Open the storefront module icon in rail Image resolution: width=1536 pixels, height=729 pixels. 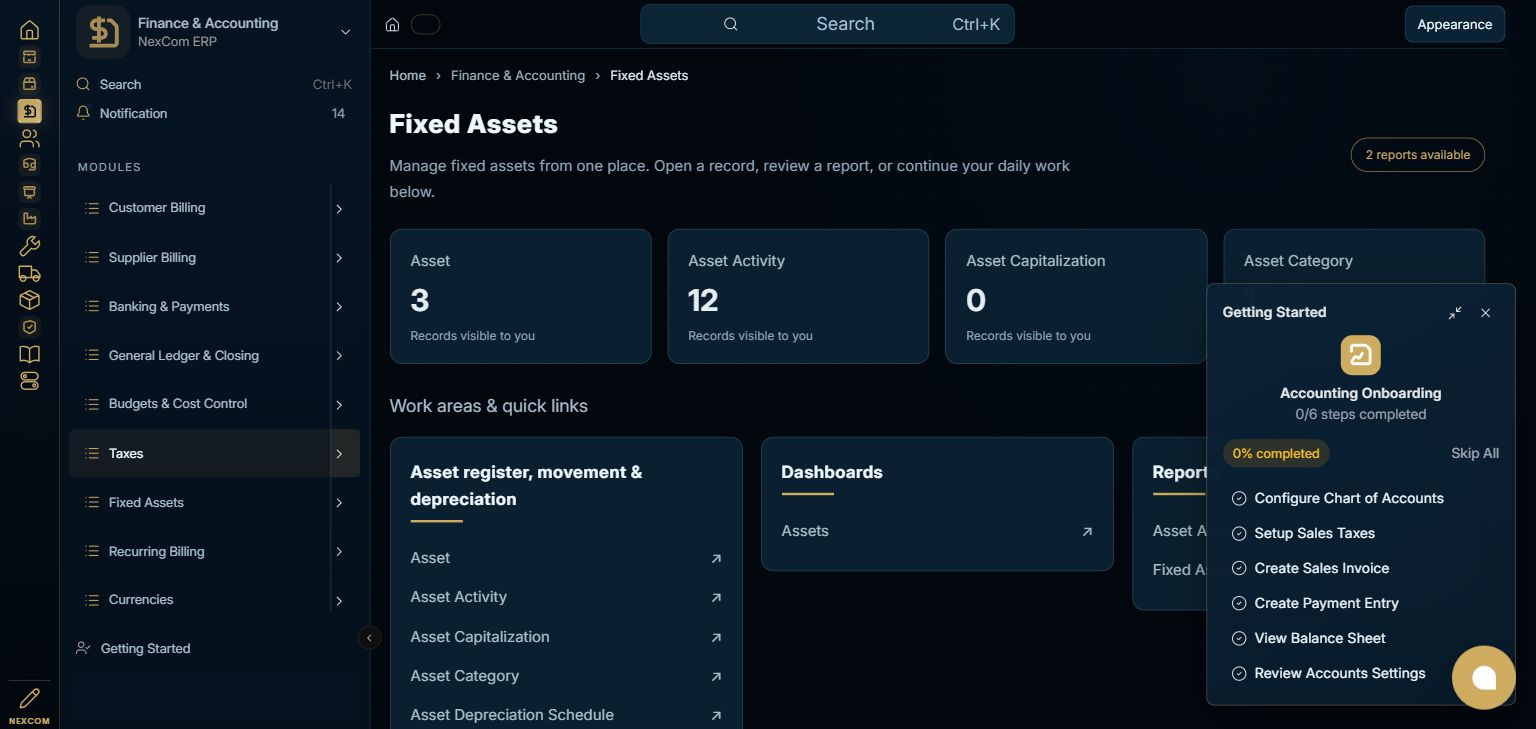point(30,84)
